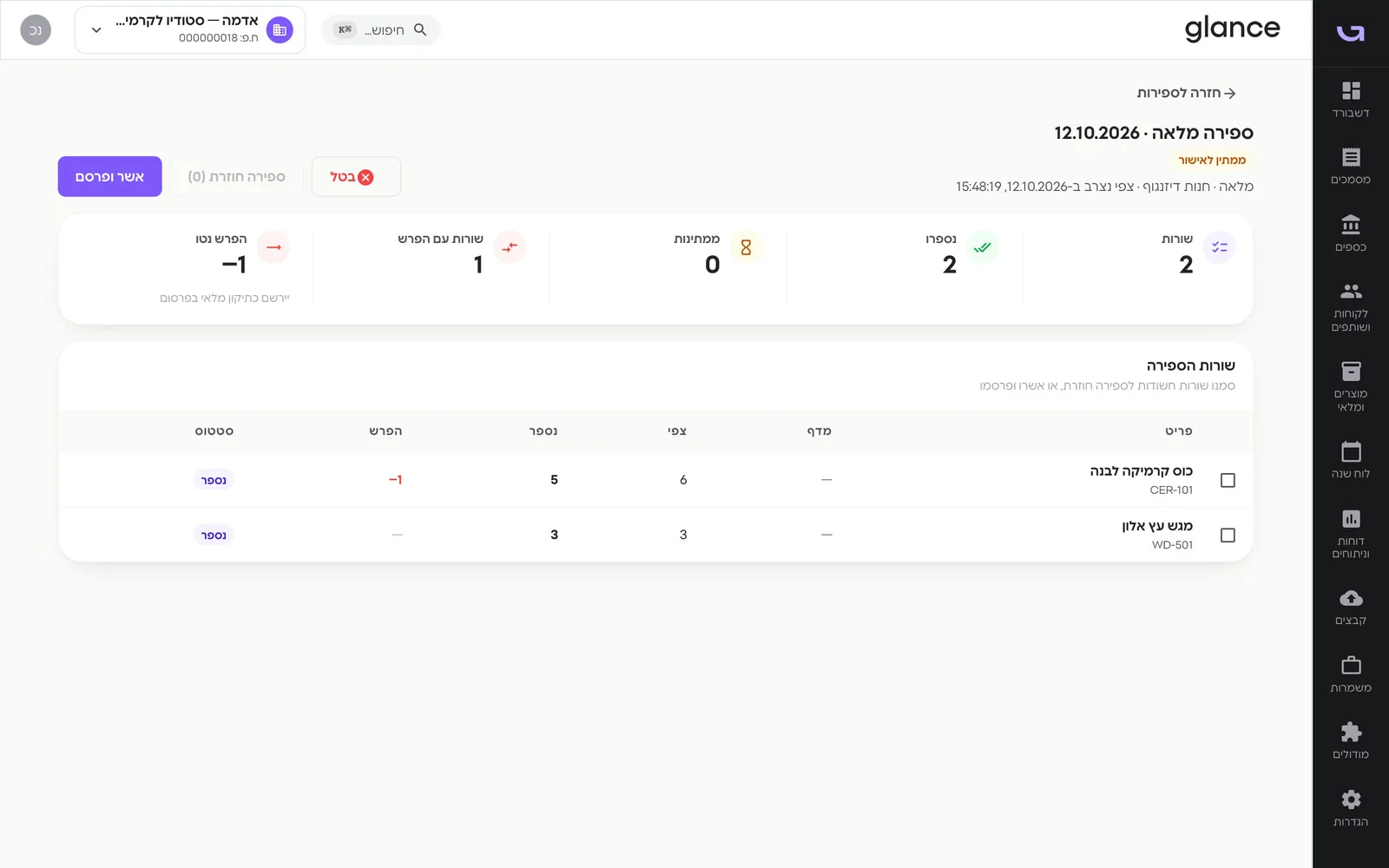This screenshot has height=868, width=1389.
Task: Open דוחות וניתוחים reports section
Action: tap(1351, 533)
